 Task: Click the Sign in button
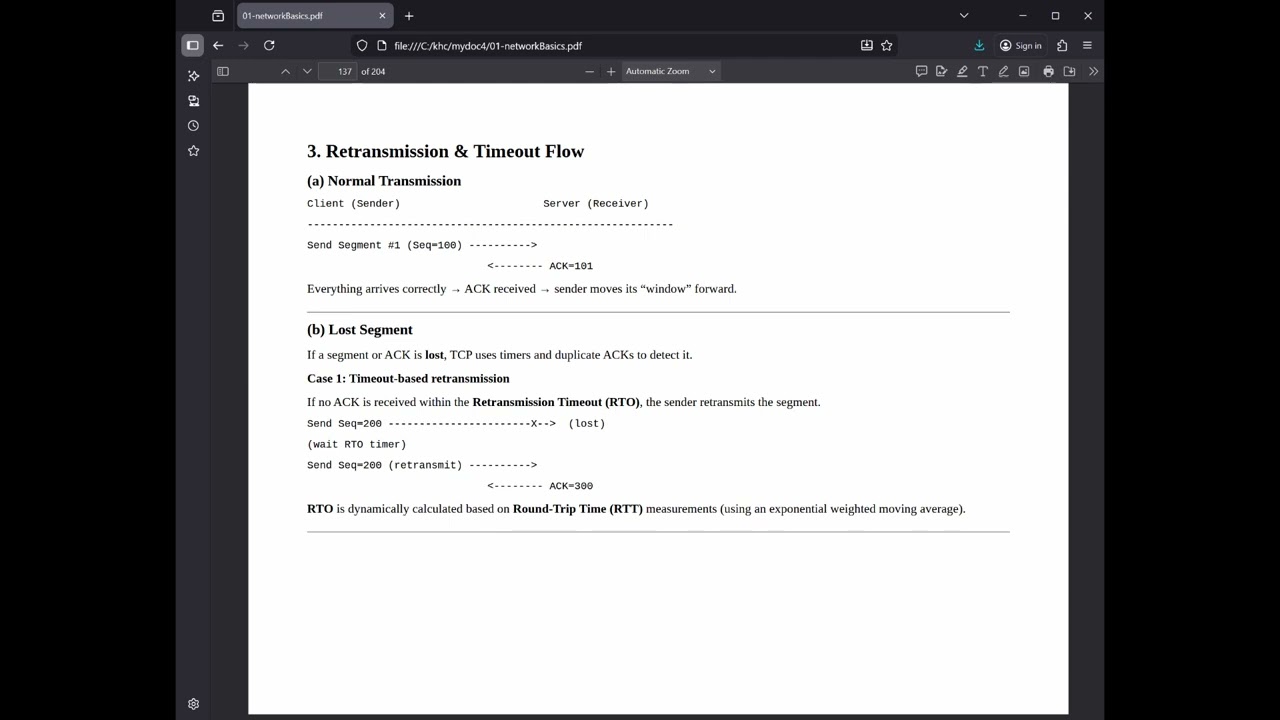(1021, 45)
